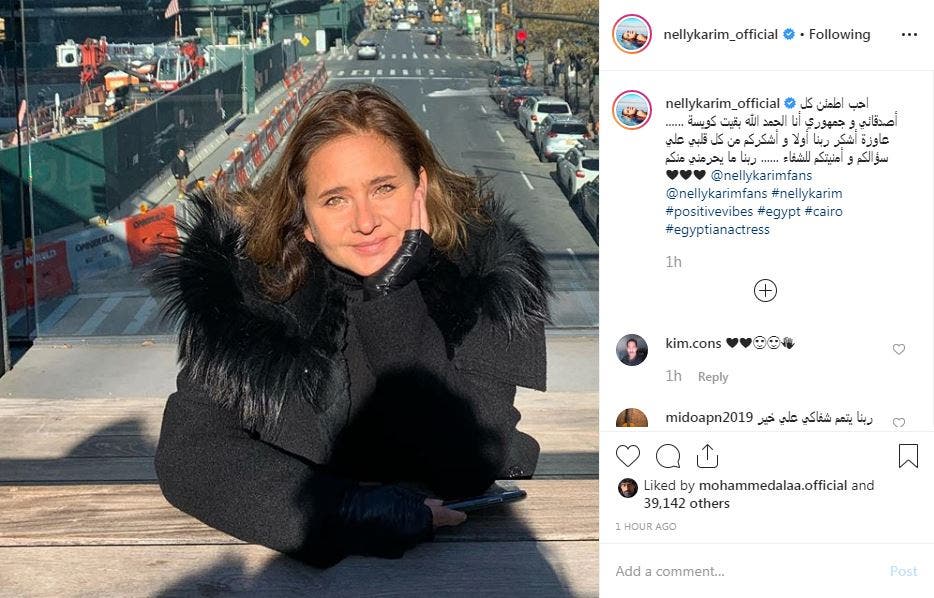Visit the @nellykarimfans mention after hearts
The width and height of the screenshot is (934, 598).
coord(761,176)
